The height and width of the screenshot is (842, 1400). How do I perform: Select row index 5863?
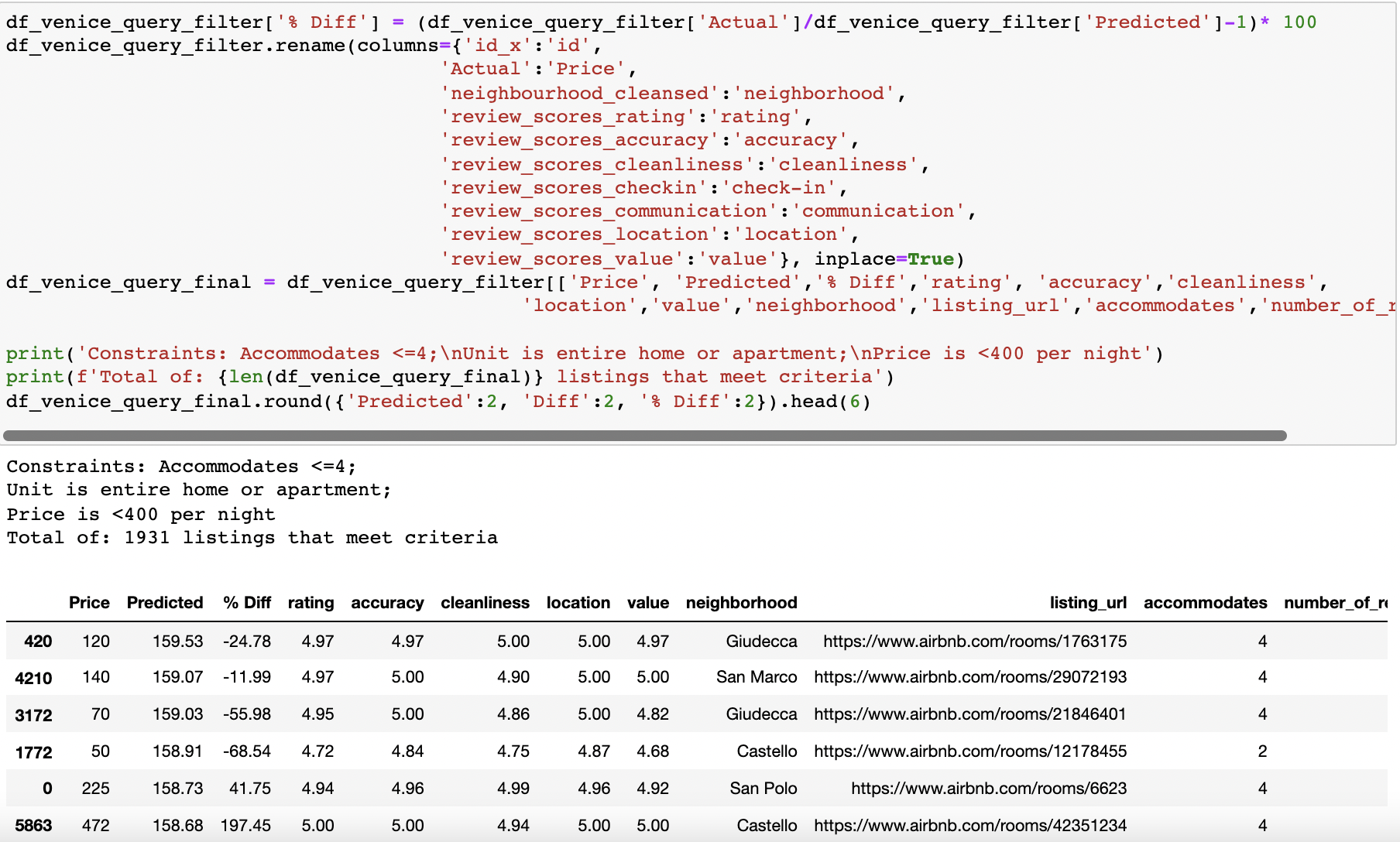(33, 826)
